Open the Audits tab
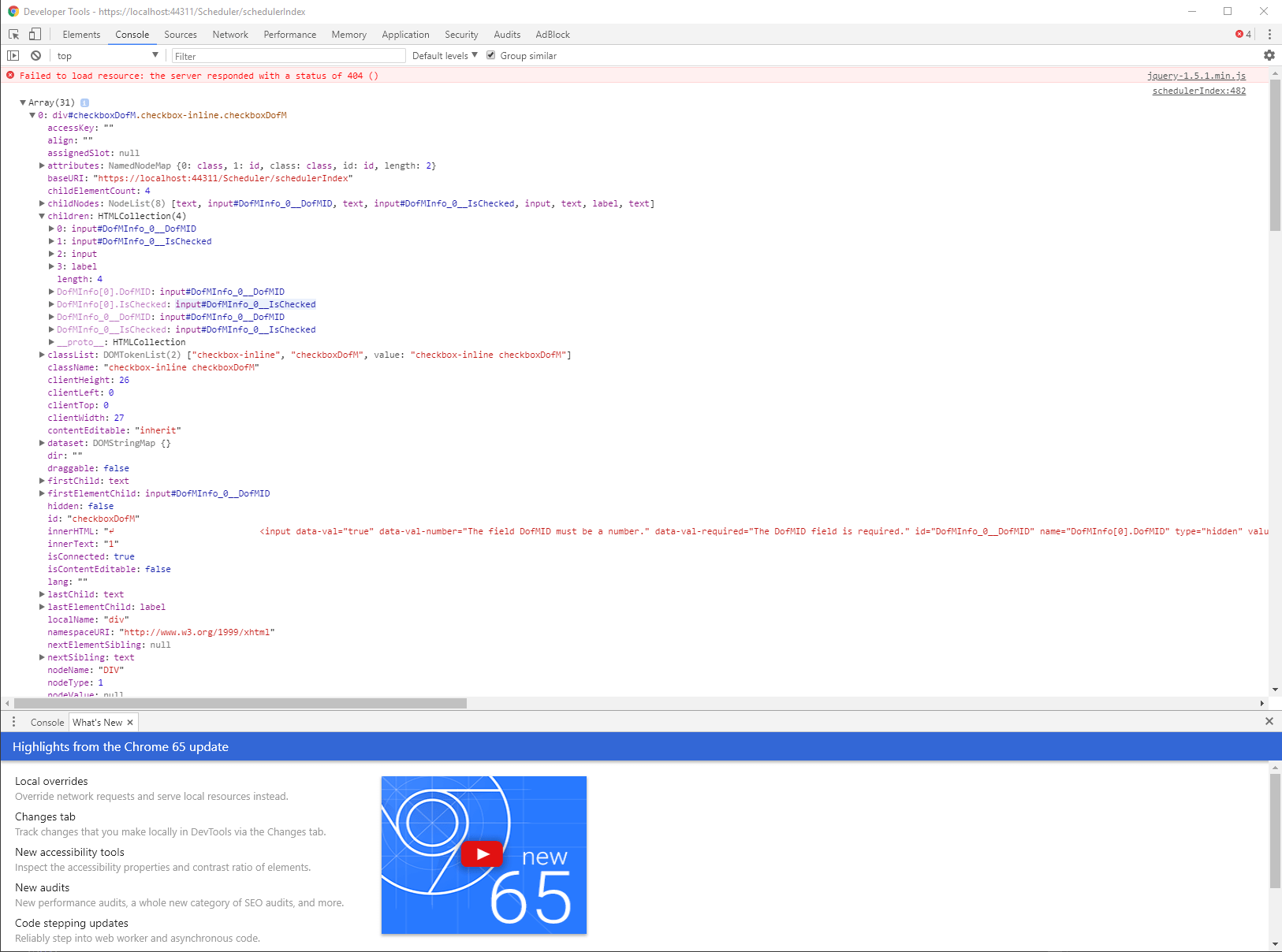This screenshot has width=1282, height=952. (507, 35)
